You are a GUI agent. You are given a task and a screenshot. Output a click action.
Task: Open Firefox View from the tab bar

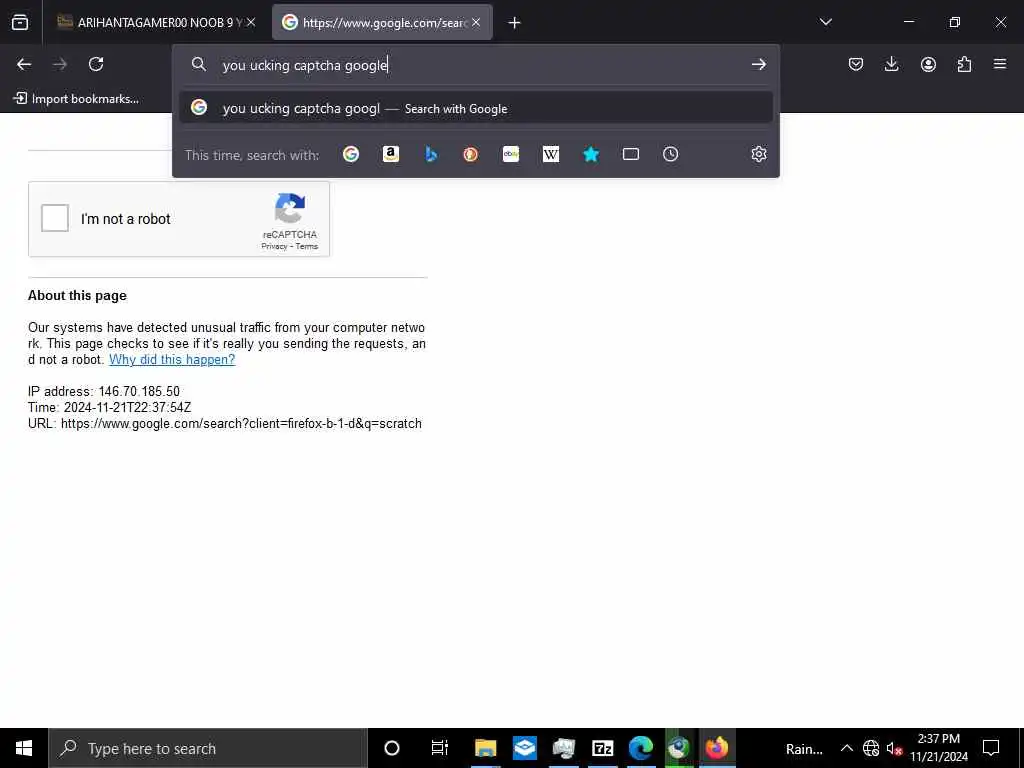pos(20,22)
